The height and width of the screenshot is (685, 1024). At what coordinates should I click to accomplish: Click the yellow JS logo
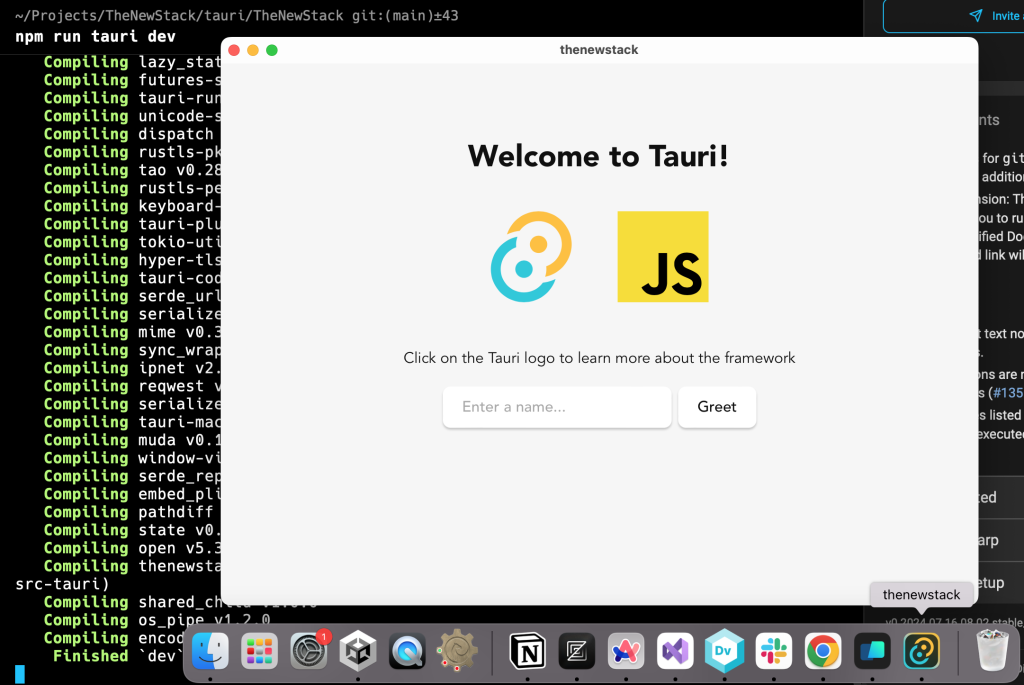point(663,257)
